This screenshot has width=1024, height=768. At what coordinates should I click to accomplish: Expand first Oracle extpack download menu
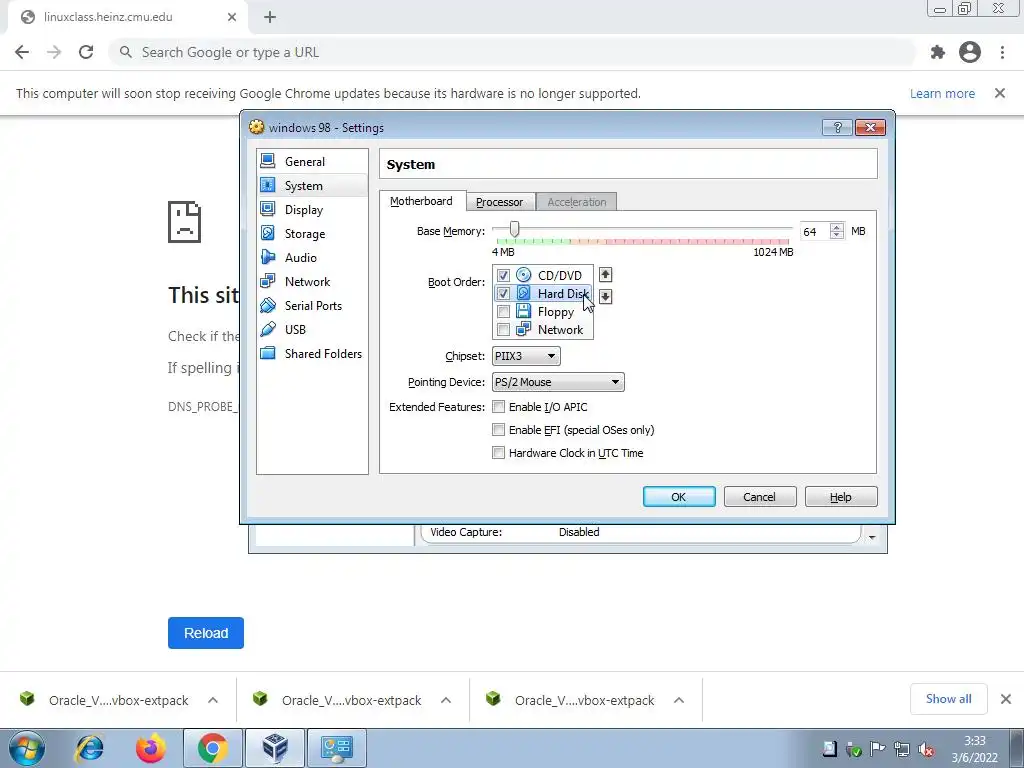[213, 700]
